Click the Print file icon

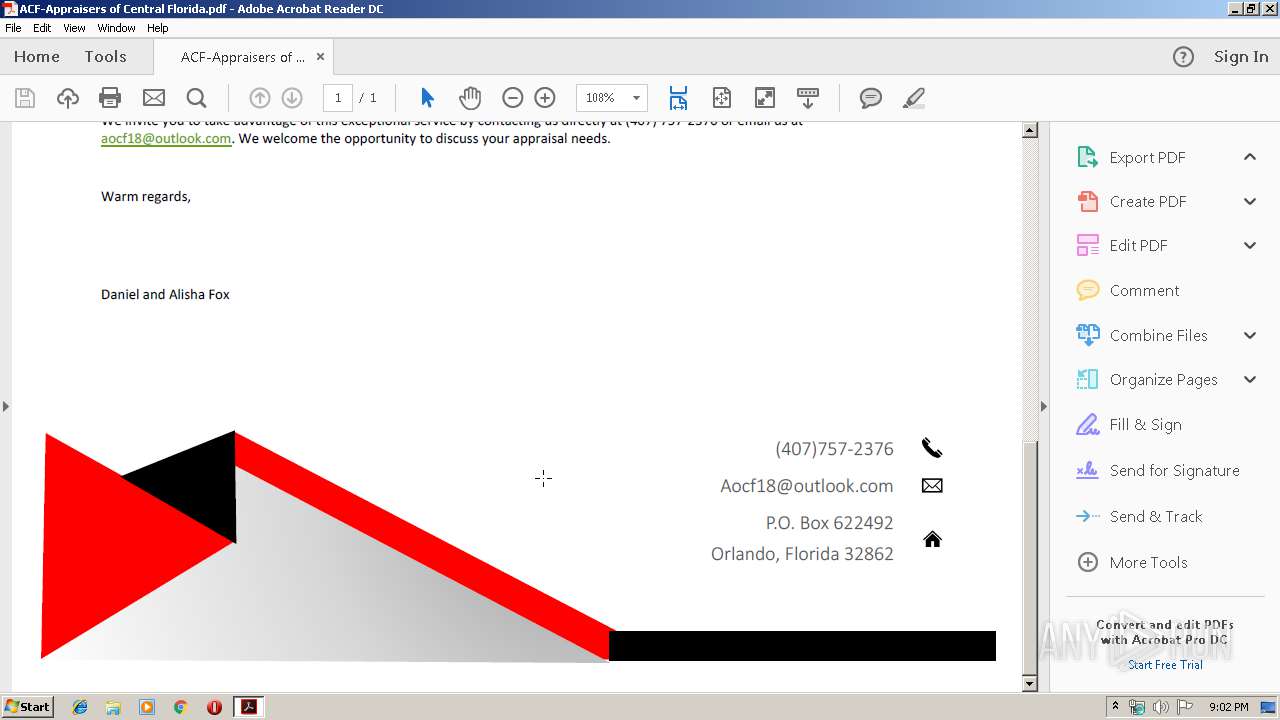(110, 98)
